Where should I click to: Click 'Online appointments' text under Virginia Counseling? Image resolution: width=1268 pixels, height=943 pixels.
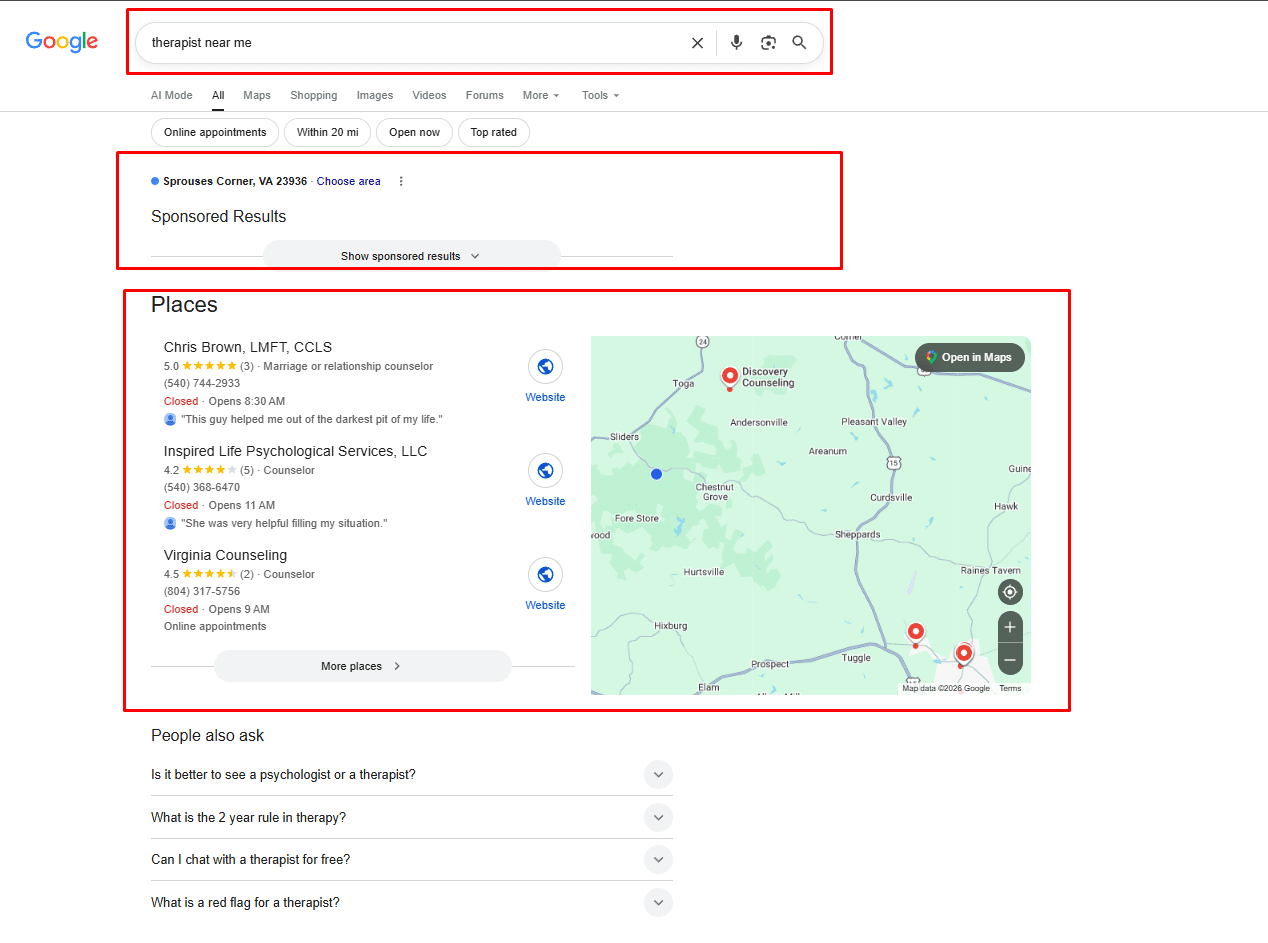coord(215,626)
